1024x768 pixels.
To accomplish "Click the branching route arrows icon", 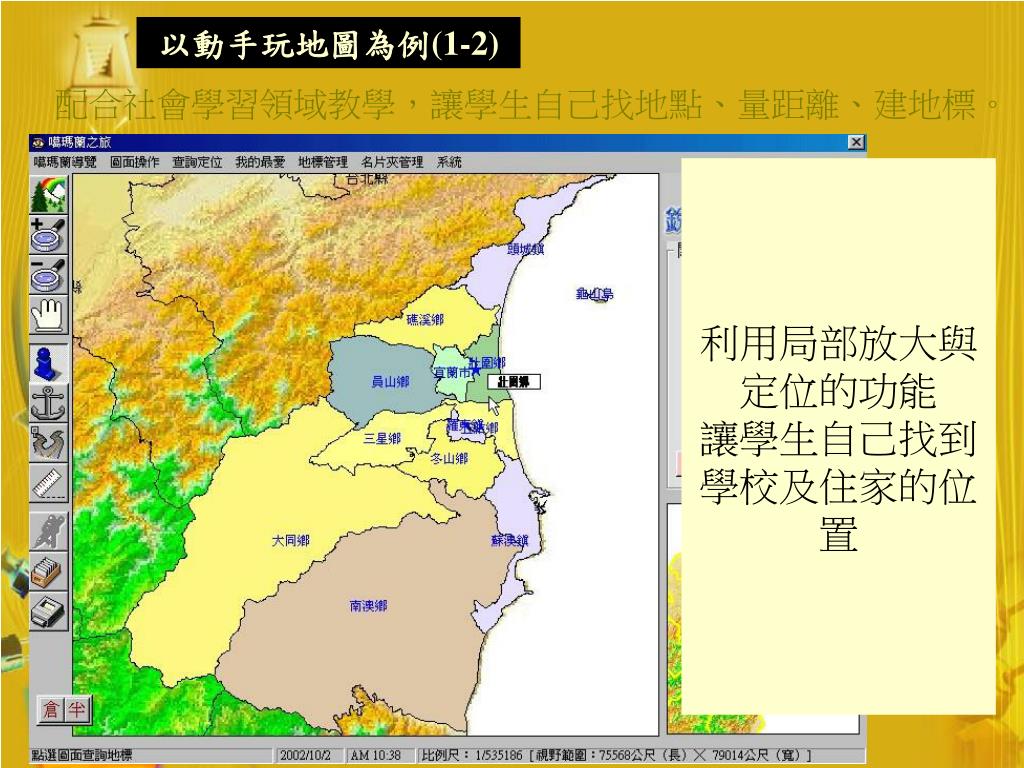I will tap(49, 444).
